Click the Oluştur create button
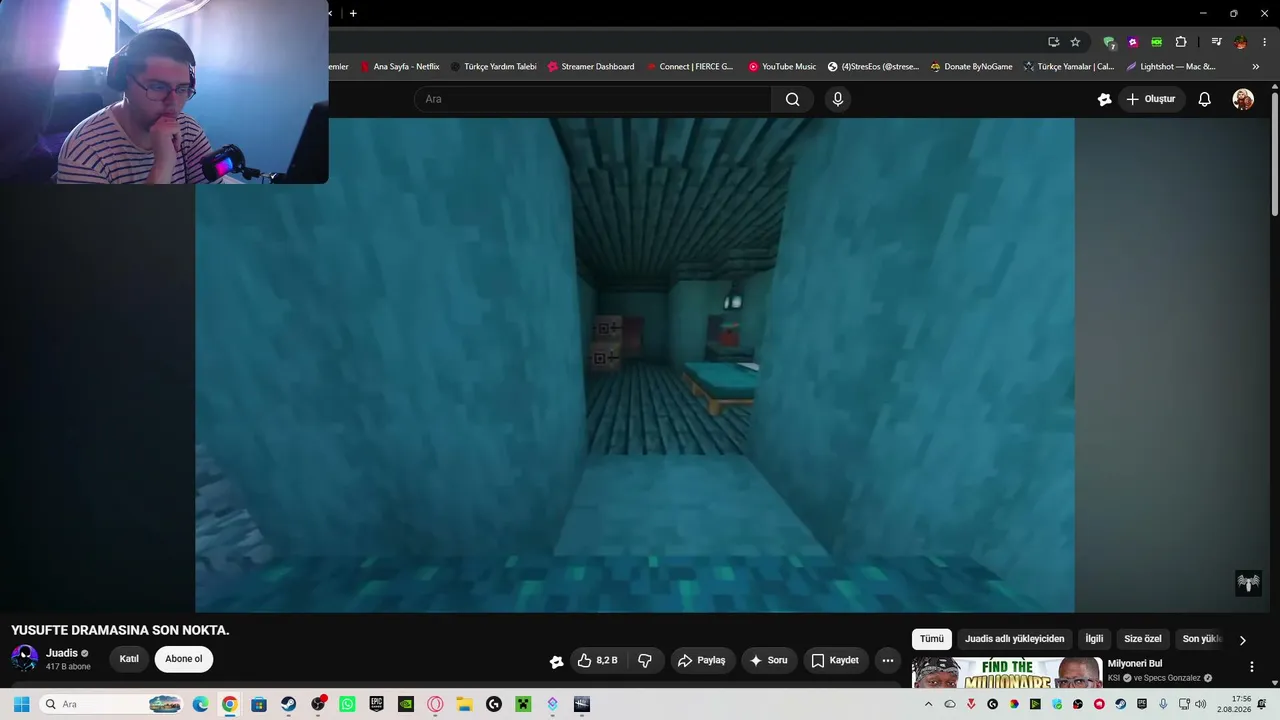The width and height of the screenshot is (1280, 720). 1152,99
